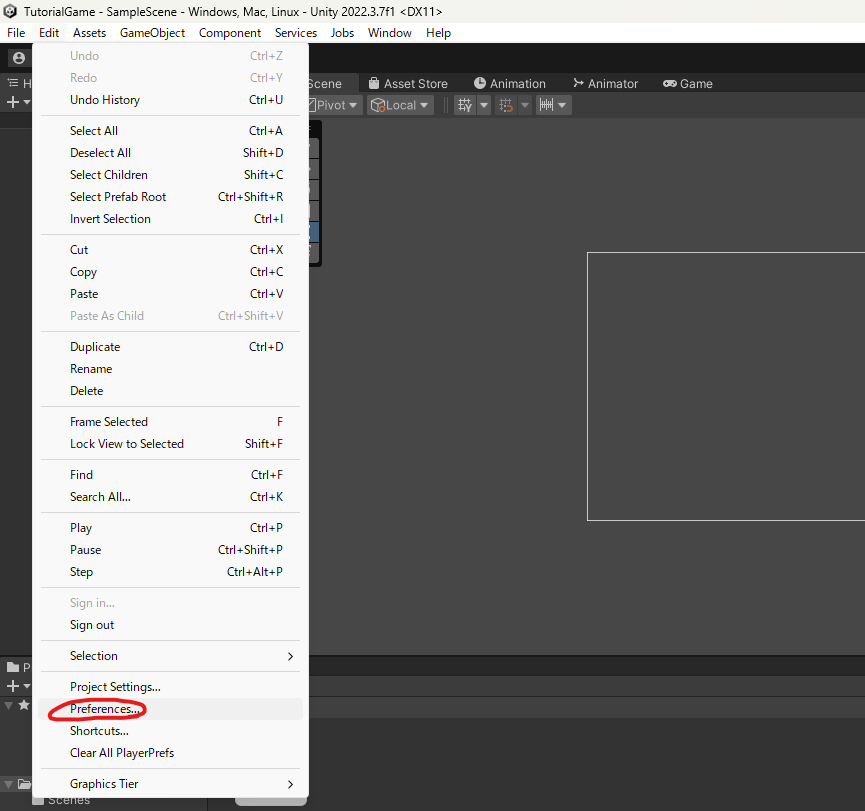This screenshot has height=811, width=865.
Task: Open the Unity account profile icon
Action: [x=19, y=58]
